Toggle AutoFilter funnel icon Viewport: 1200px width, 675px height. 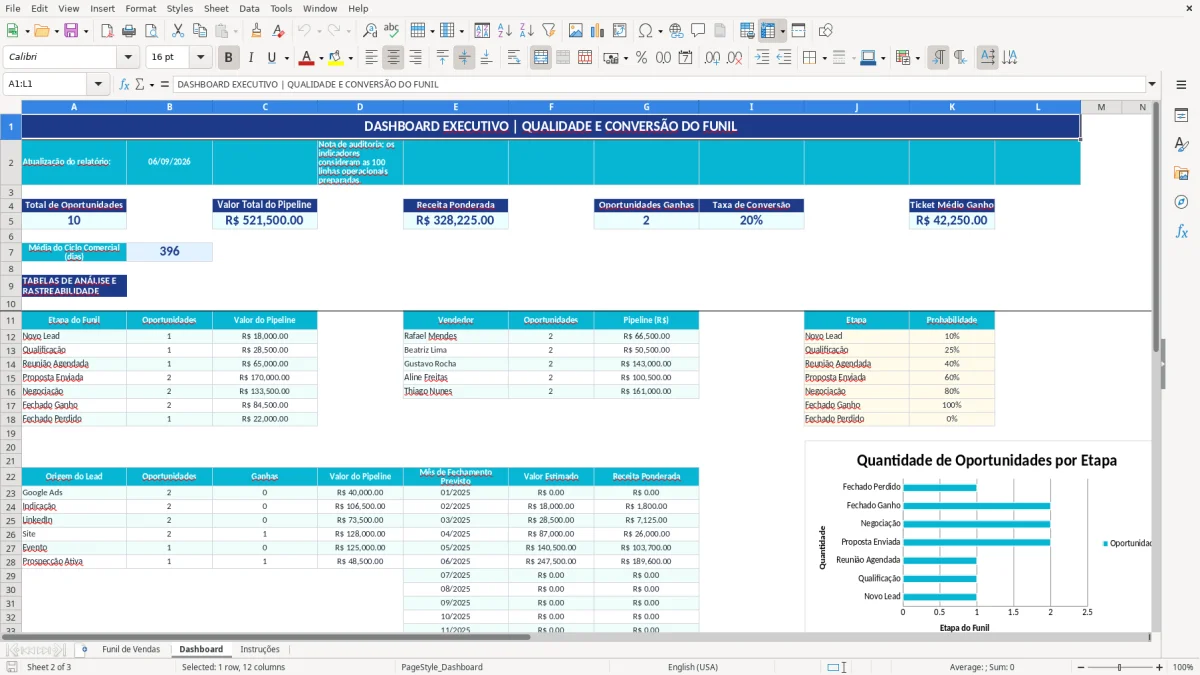549,31
